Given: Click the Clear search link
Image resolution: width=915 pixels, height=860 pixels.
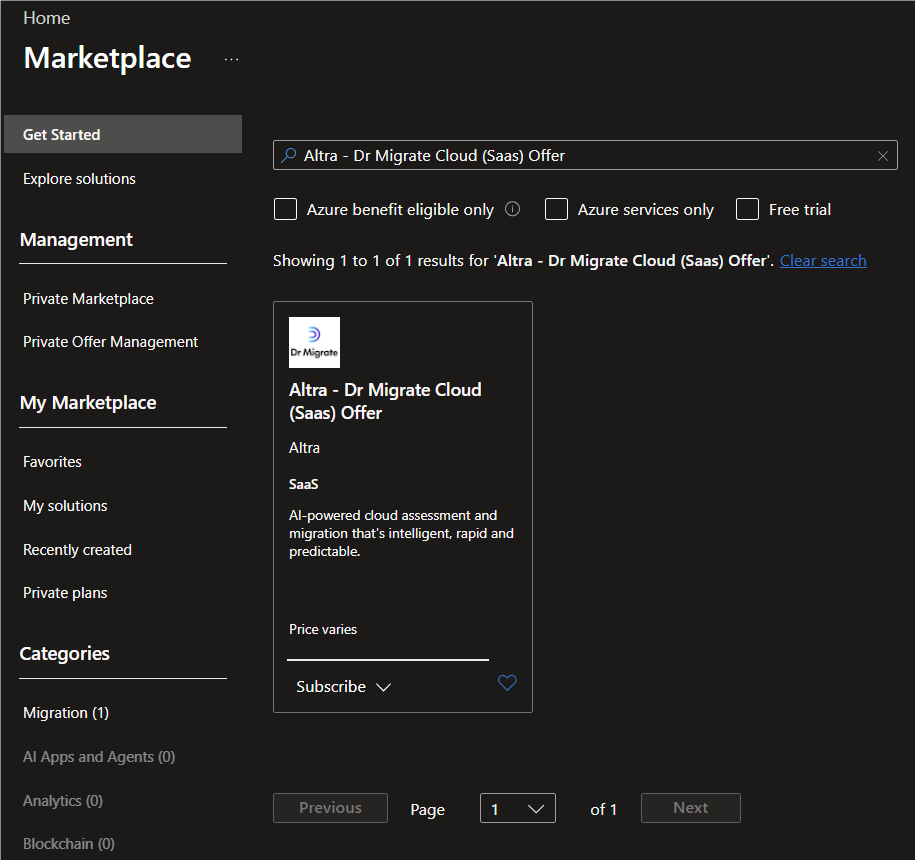Looking at the screenshot, I should click(x=823, y=261).
